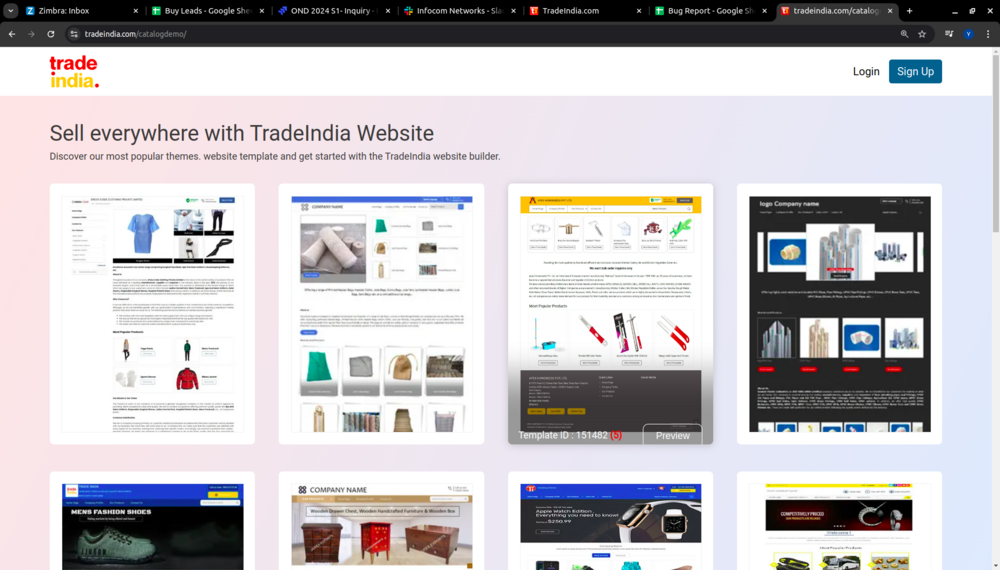The image size is (1000, 570).
Task: Close the Bug Report tab
Action: (765, 11)
